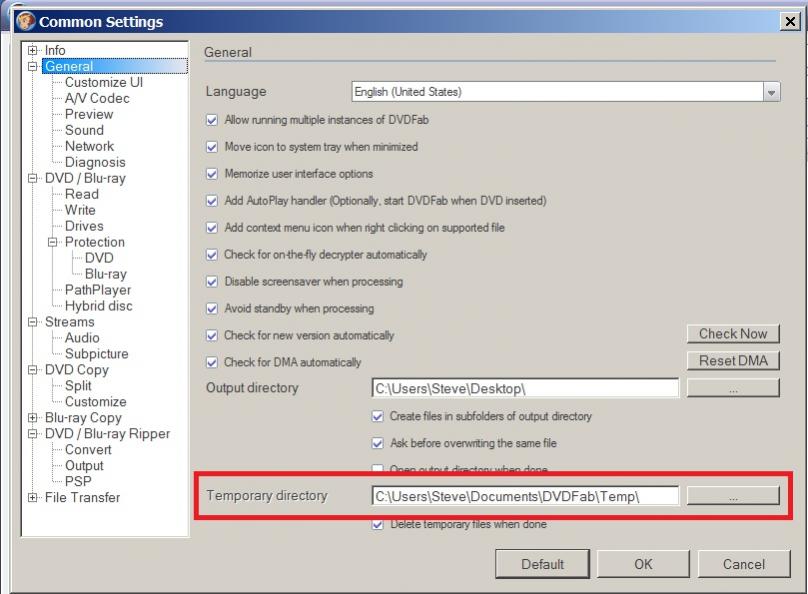Click the Output directory path field

pos(525,388)
